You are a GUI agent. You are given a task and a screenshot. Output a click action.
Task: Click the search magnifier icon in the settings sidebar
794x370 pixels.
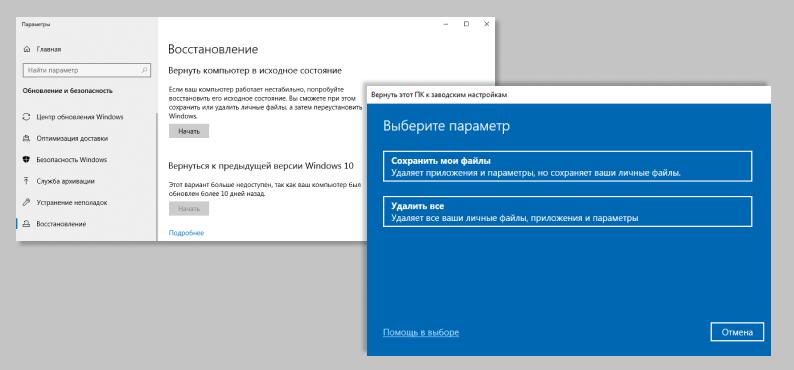point(145,70)
